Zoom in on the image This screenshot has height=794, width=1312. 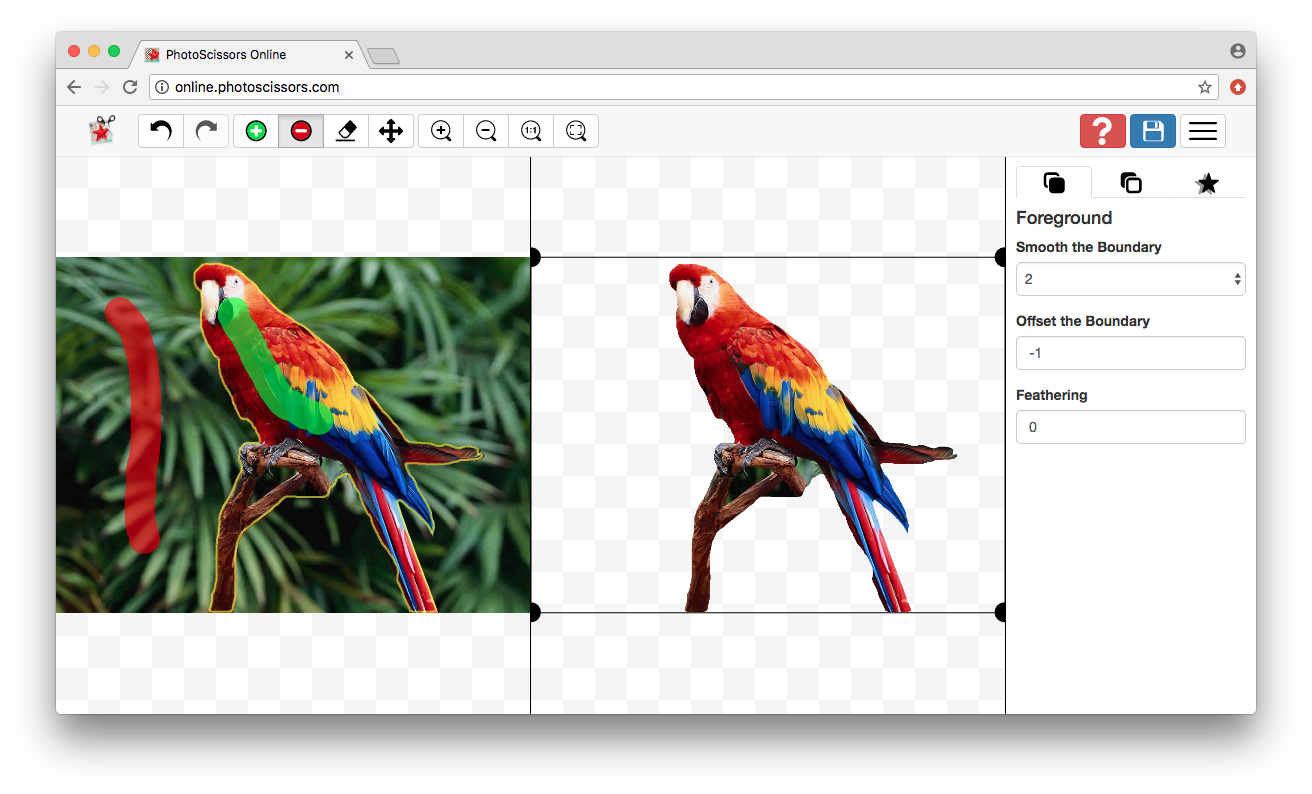click(x=440, y=131)
